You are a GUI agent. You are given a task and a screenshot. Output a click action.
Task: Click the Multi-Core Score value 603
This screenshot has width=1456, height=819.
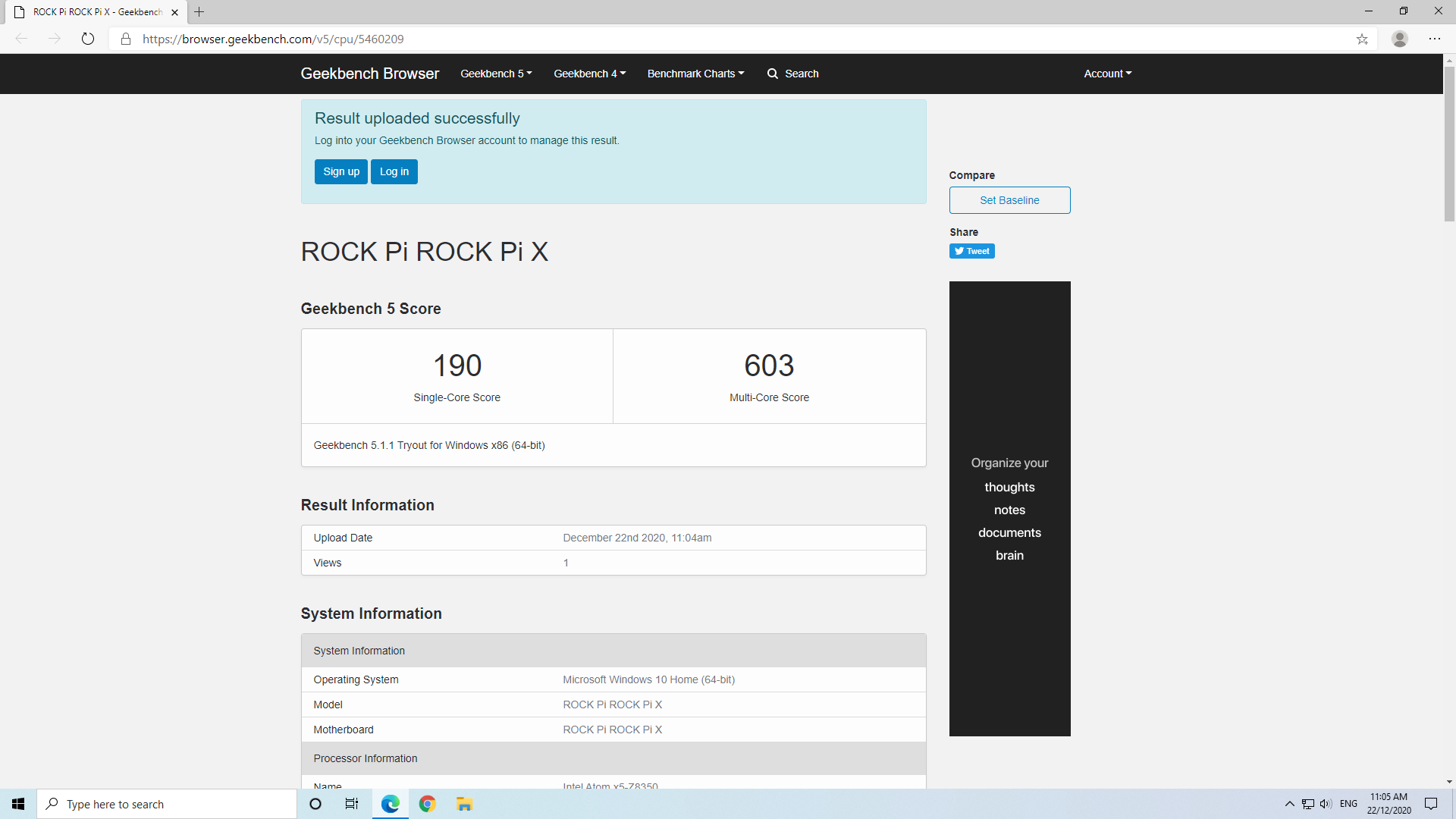click(769, 366)
